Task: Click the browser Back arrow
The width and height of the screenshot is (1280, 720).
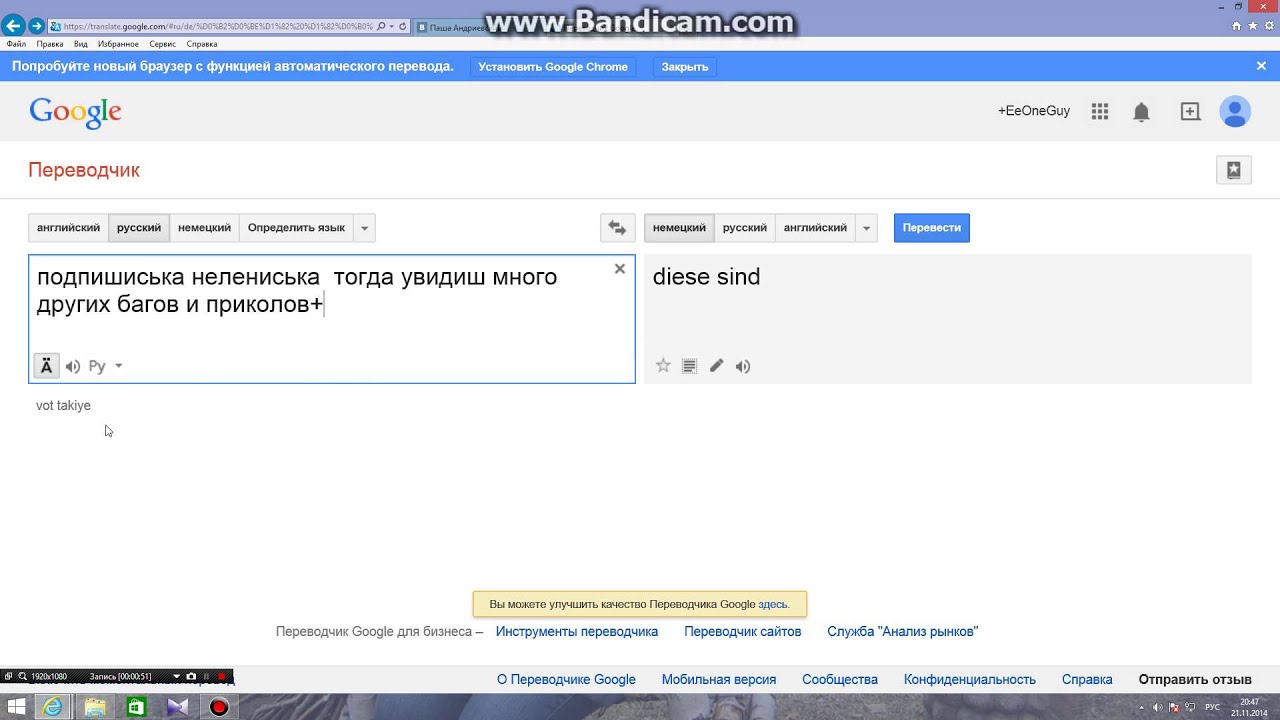Action: pos(13,26)
